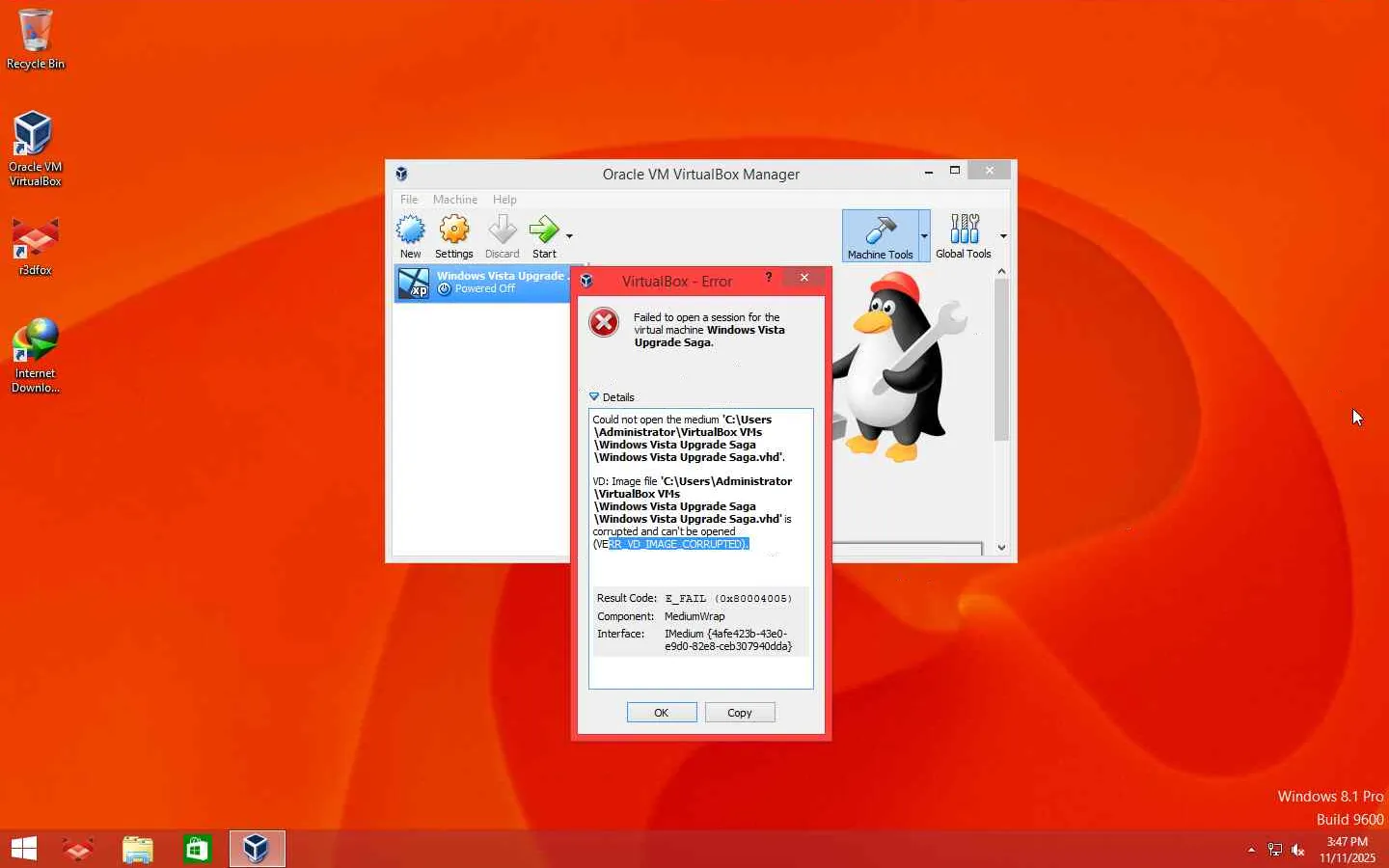Click scroll up arrow in Manager right pane
Screen dimensions: 1389x868
(x=1001, y=272)
